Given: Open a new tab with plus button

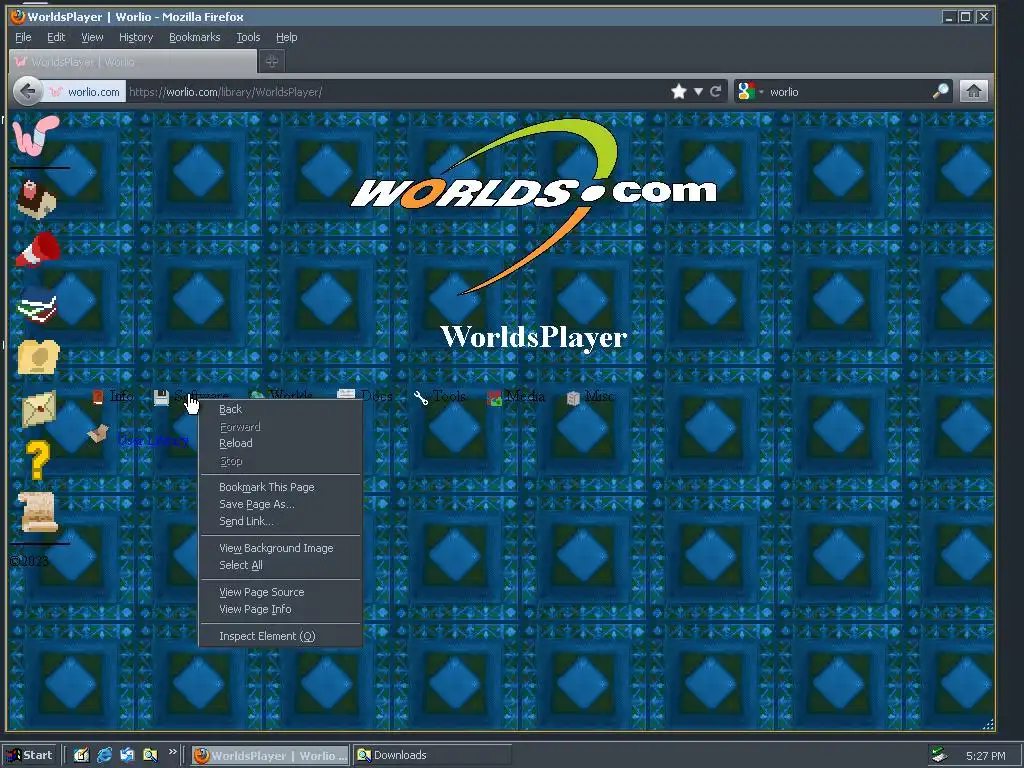Looking at the screenshot, I should (x=272, y=61).
